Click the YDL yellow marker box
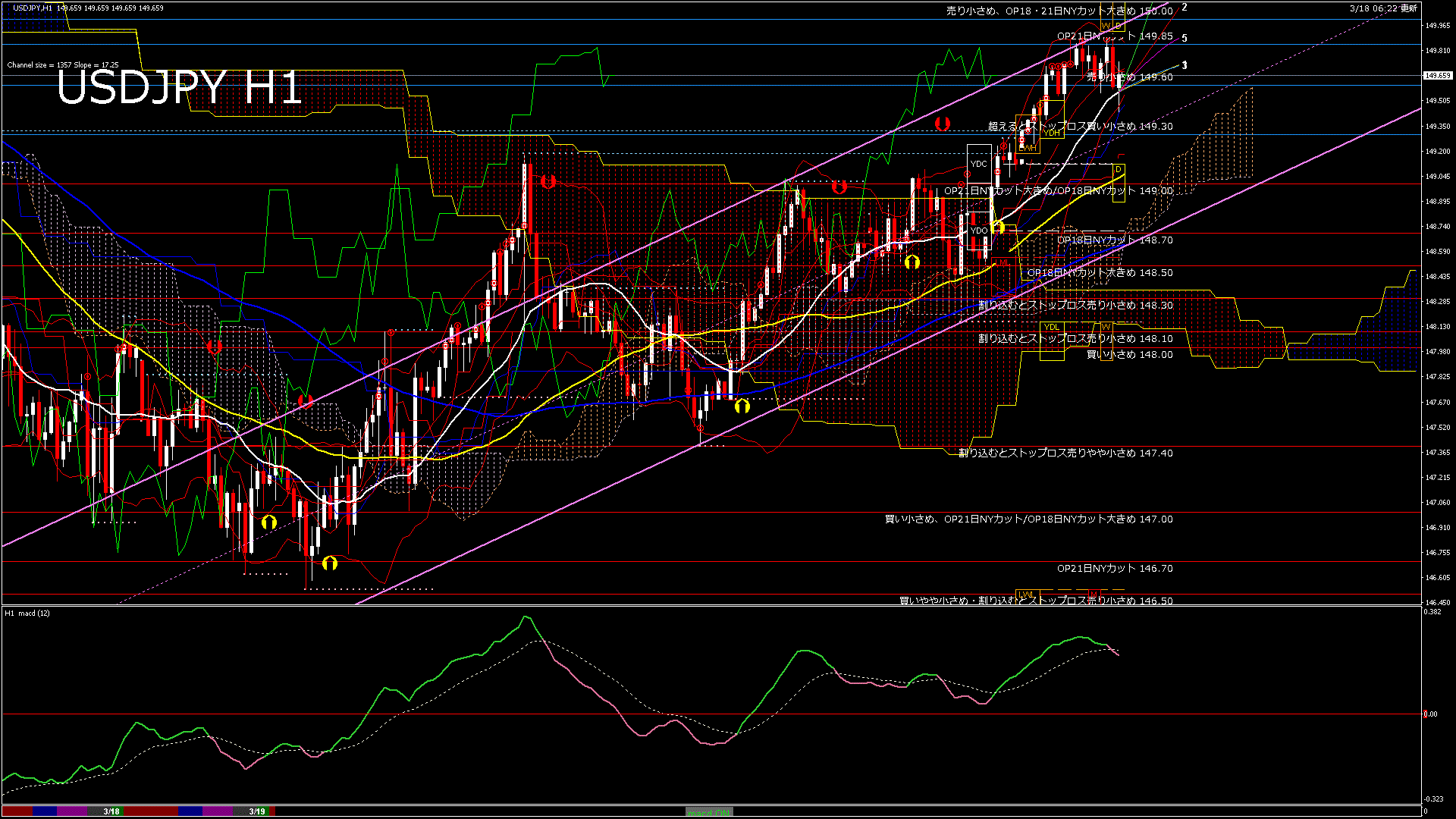The width and height of the screenshot is (1456, 819). pos(1051,327)
